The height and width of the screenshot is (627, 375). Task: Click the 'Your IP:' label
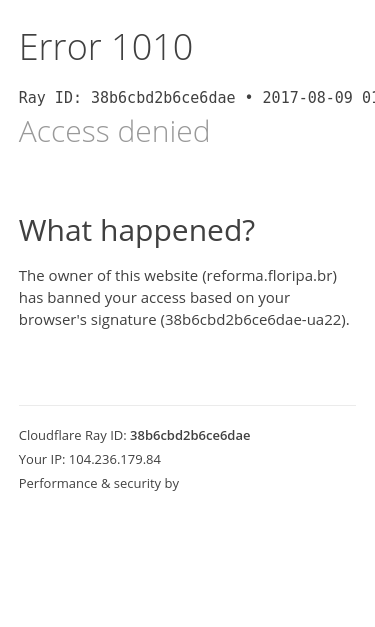[x=42, y=459]
